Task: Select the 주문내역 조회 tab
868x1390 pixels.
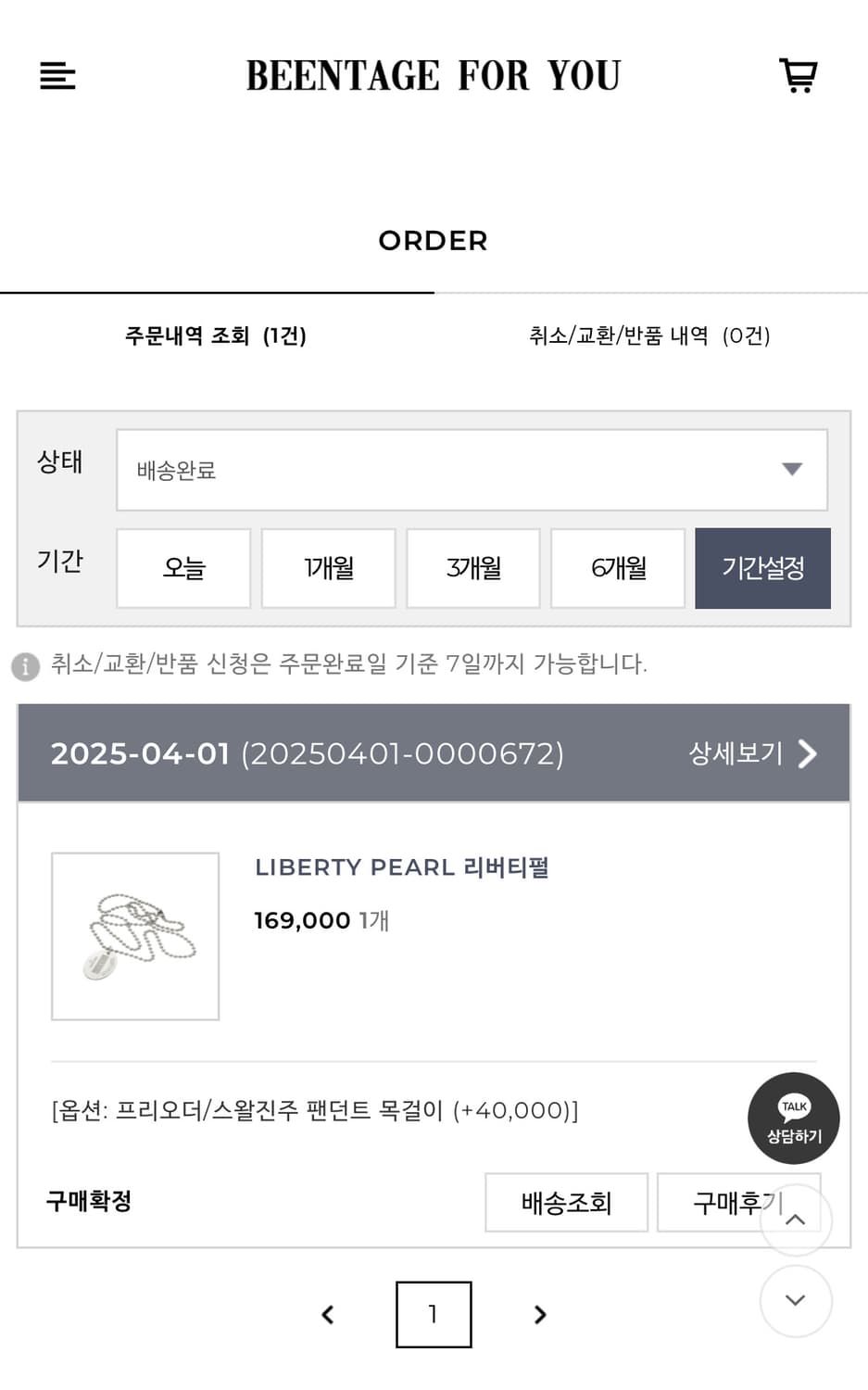Action: (216, 335)
